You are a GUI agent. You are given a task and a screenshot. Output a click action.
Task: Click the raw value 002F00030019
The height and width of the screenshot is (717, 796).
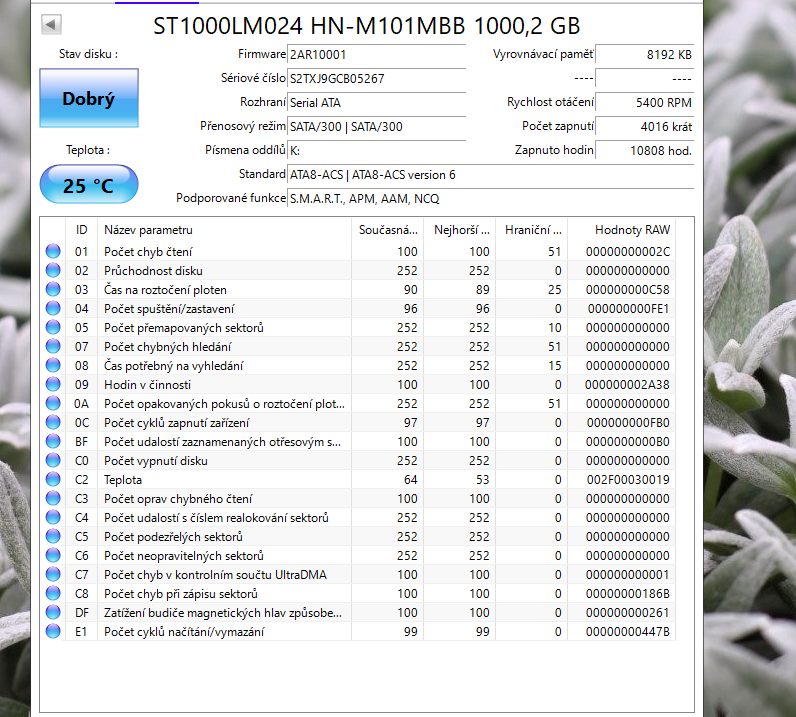(628, 479)
